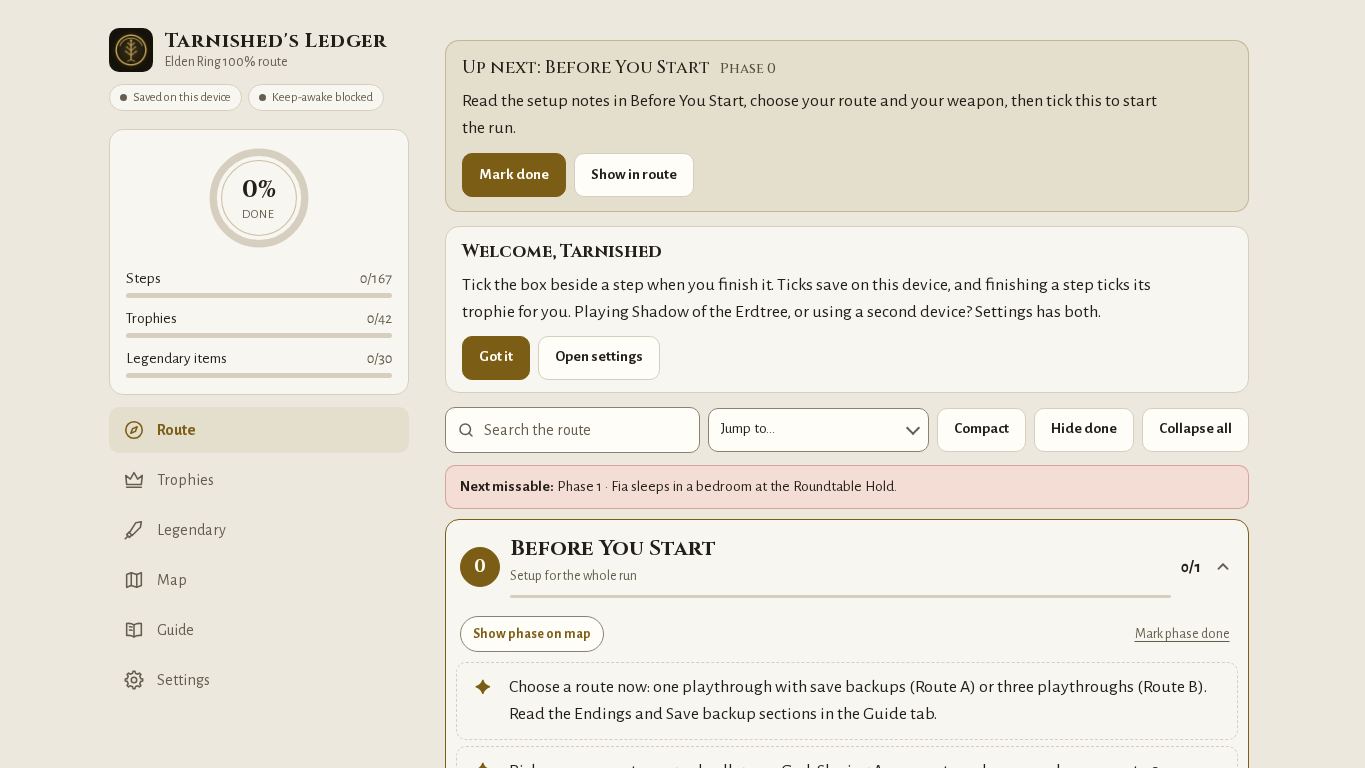The height and width of the screenshot is (768, 1365).
Task: Click the compass icon beside Route
Action: (134, 430)
